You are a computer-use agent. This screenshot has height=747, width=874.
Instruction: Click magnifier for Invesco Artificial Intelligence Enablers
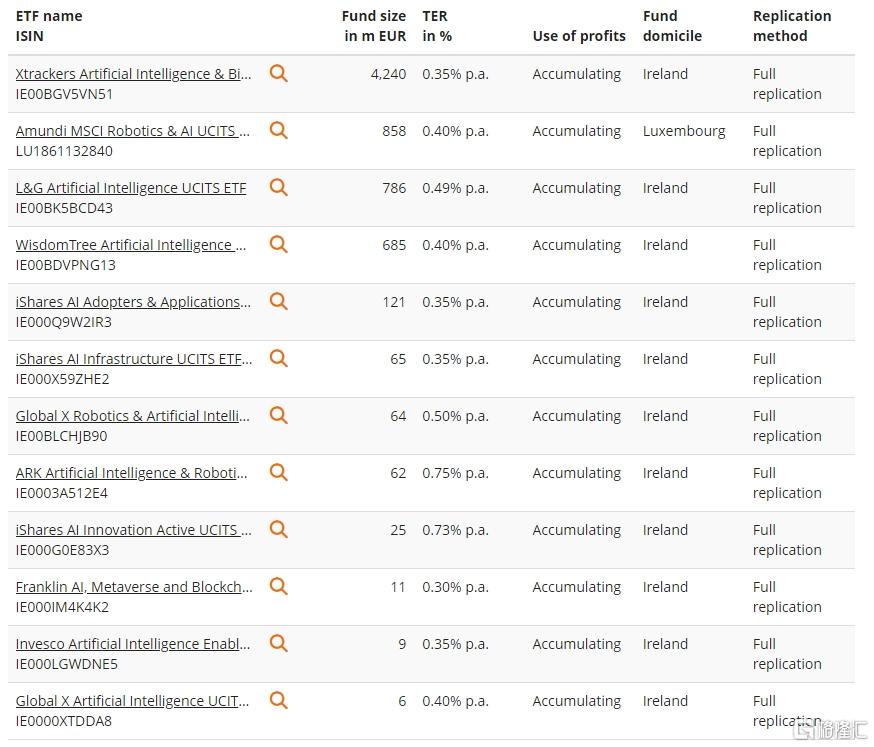click(279, 643)
